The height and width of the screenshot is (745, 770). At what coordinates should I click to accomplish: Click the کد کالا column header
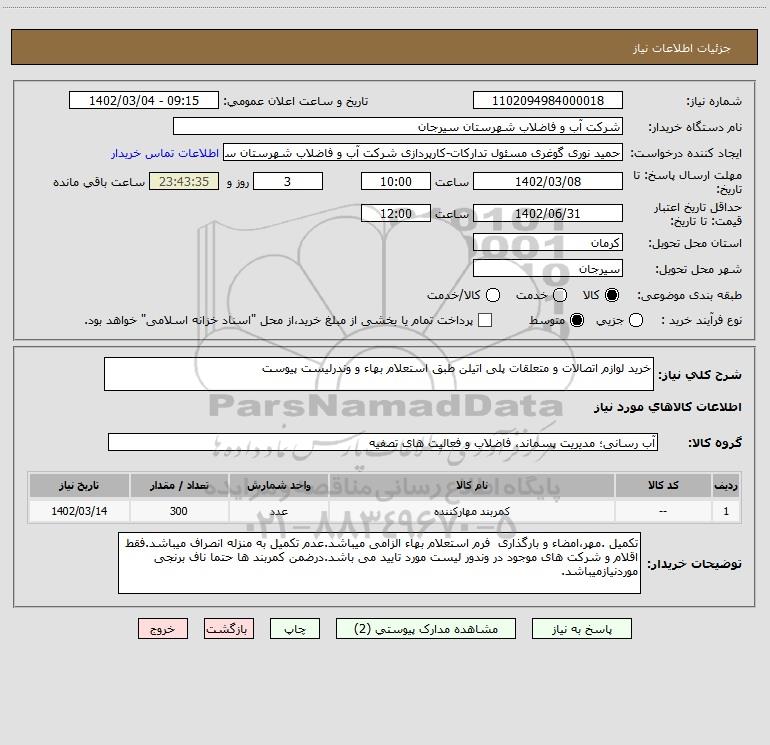(663, 485)
